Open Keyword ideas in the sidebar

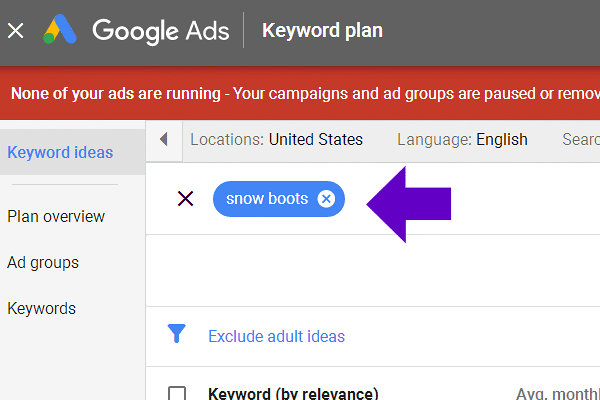tap(60, 152)
